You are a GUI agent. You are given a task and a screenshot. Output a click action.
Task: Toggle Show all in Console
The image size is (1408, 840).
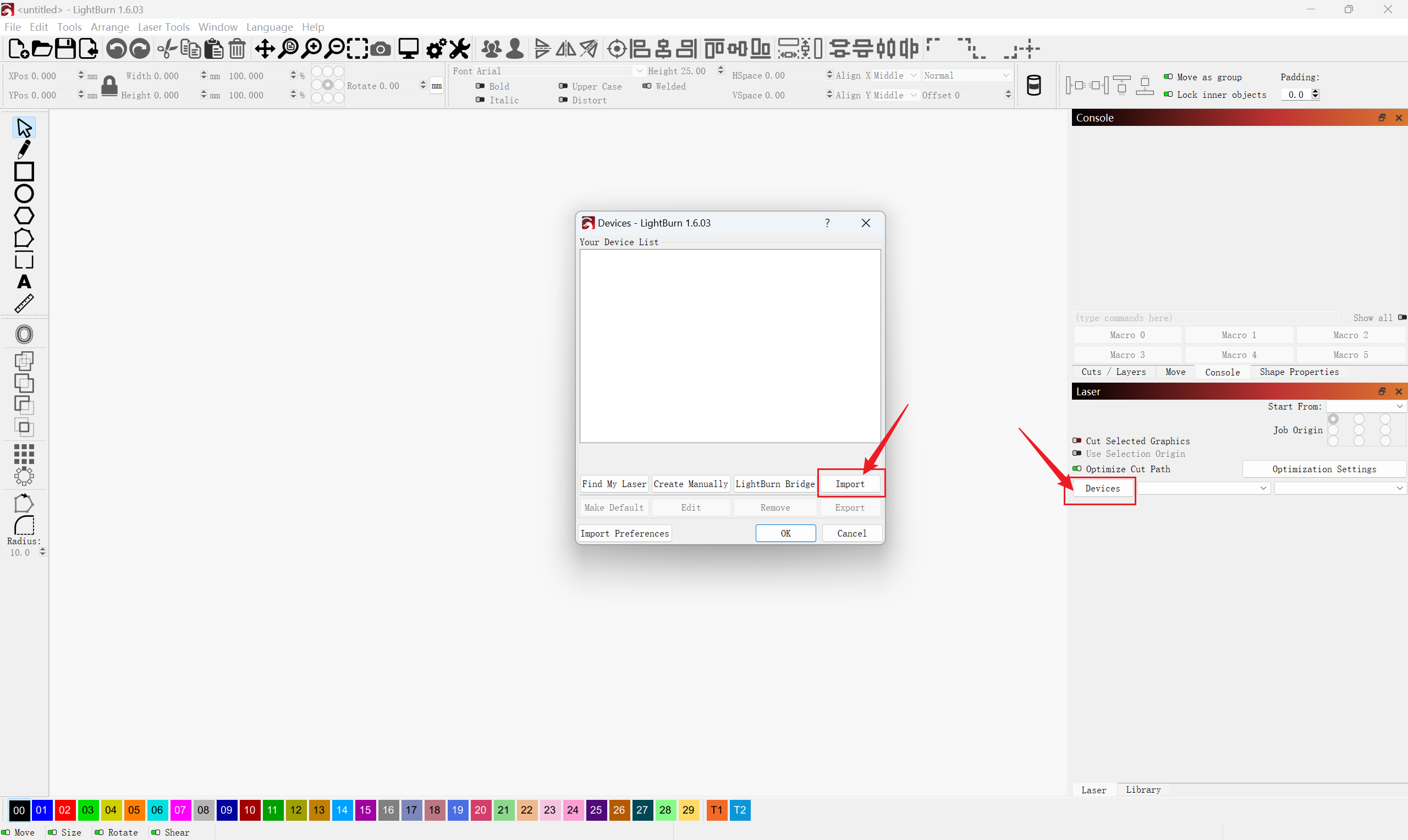(x=1402, y=318)
